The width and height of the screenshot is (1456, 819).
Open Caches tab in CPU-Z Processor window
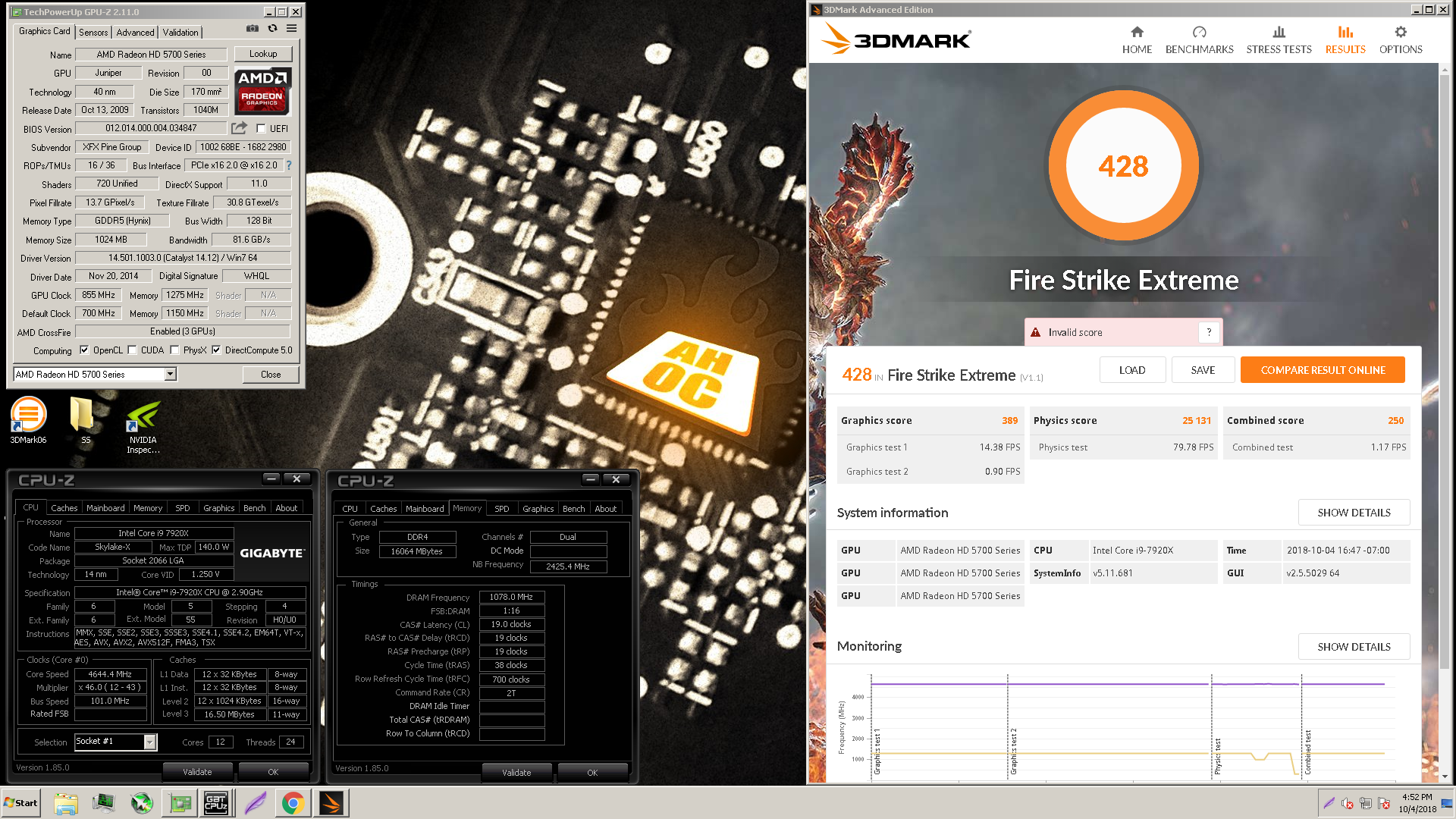coord(64,508)
